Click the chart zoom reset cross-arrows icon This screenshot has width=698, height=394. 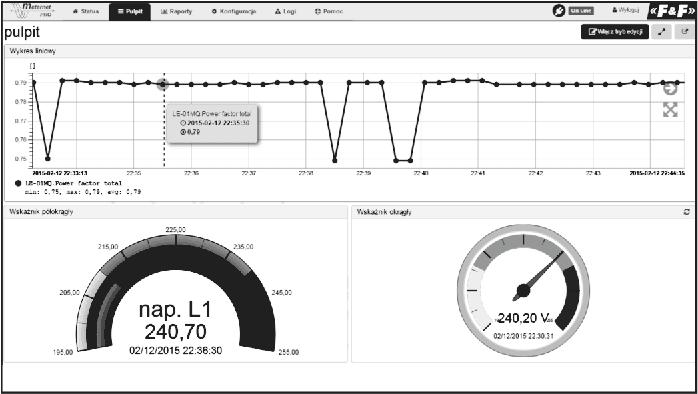670,110
